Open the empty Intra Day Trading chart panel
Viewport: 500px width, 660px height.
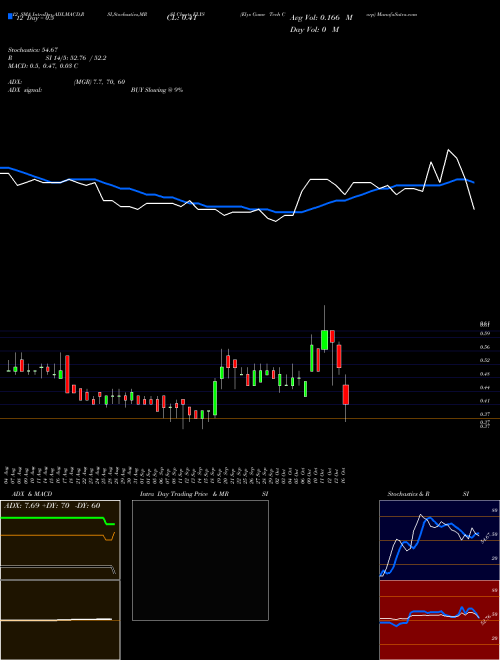pyautogui.click(x=200, y=560)
